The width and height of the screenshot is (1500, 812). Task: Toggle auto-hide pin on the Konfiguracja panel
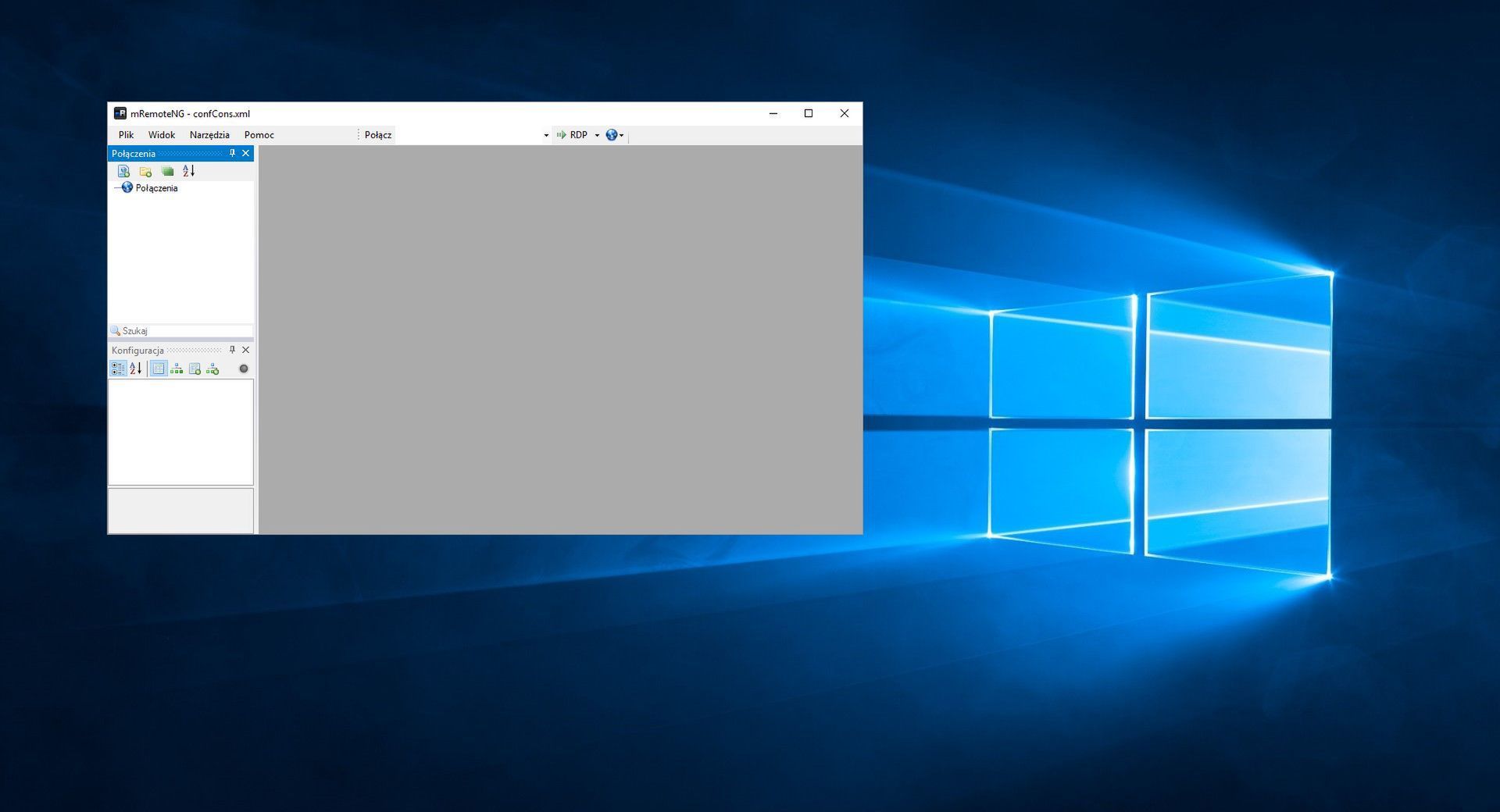[x=232, y=350]
